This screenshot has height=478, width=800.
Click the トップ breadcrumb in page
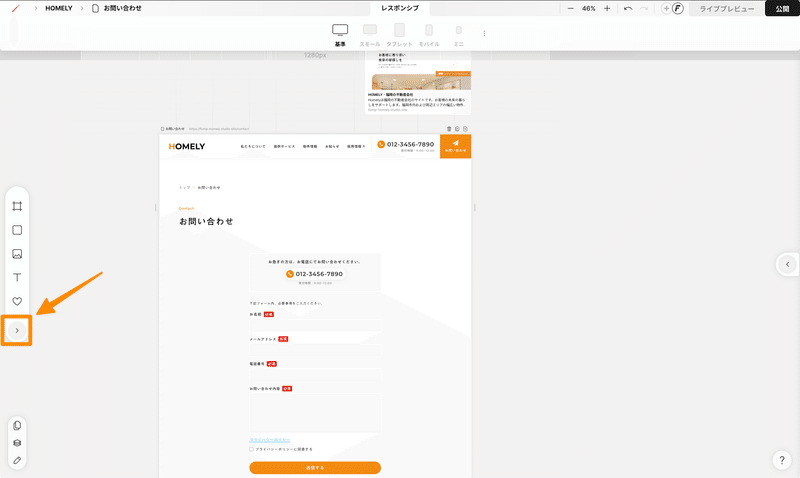184,188
